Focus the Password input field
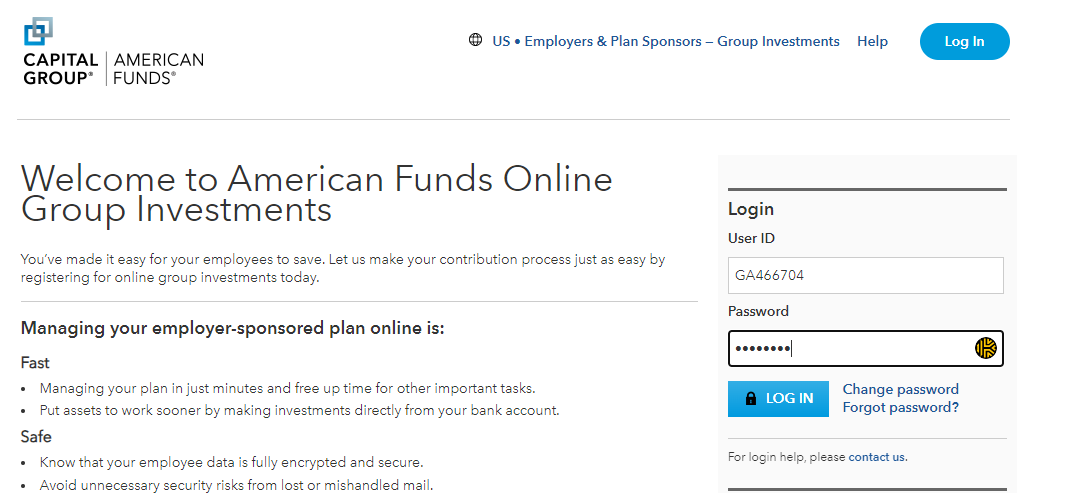Viewport: 1066px width, 493px height. [x=865, y=348]
